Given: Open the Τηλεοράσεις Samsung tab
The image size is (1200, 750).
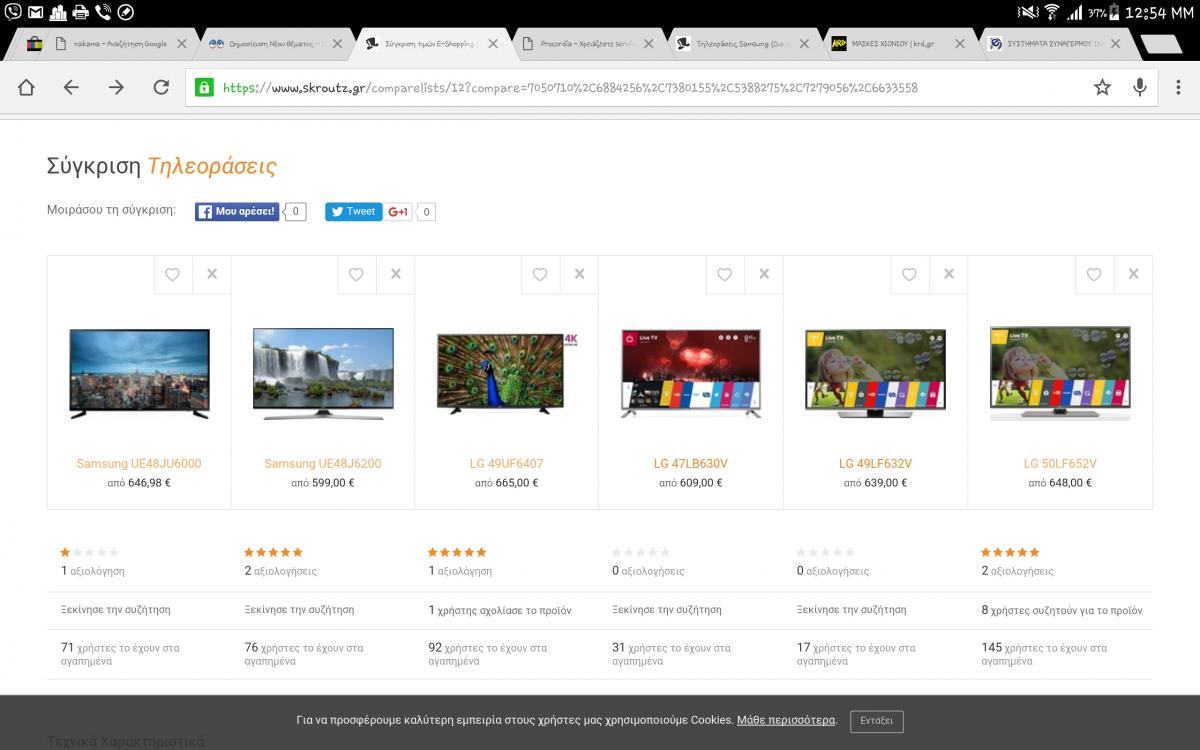Looking at the screenshot, I should (x=744, y=44).
